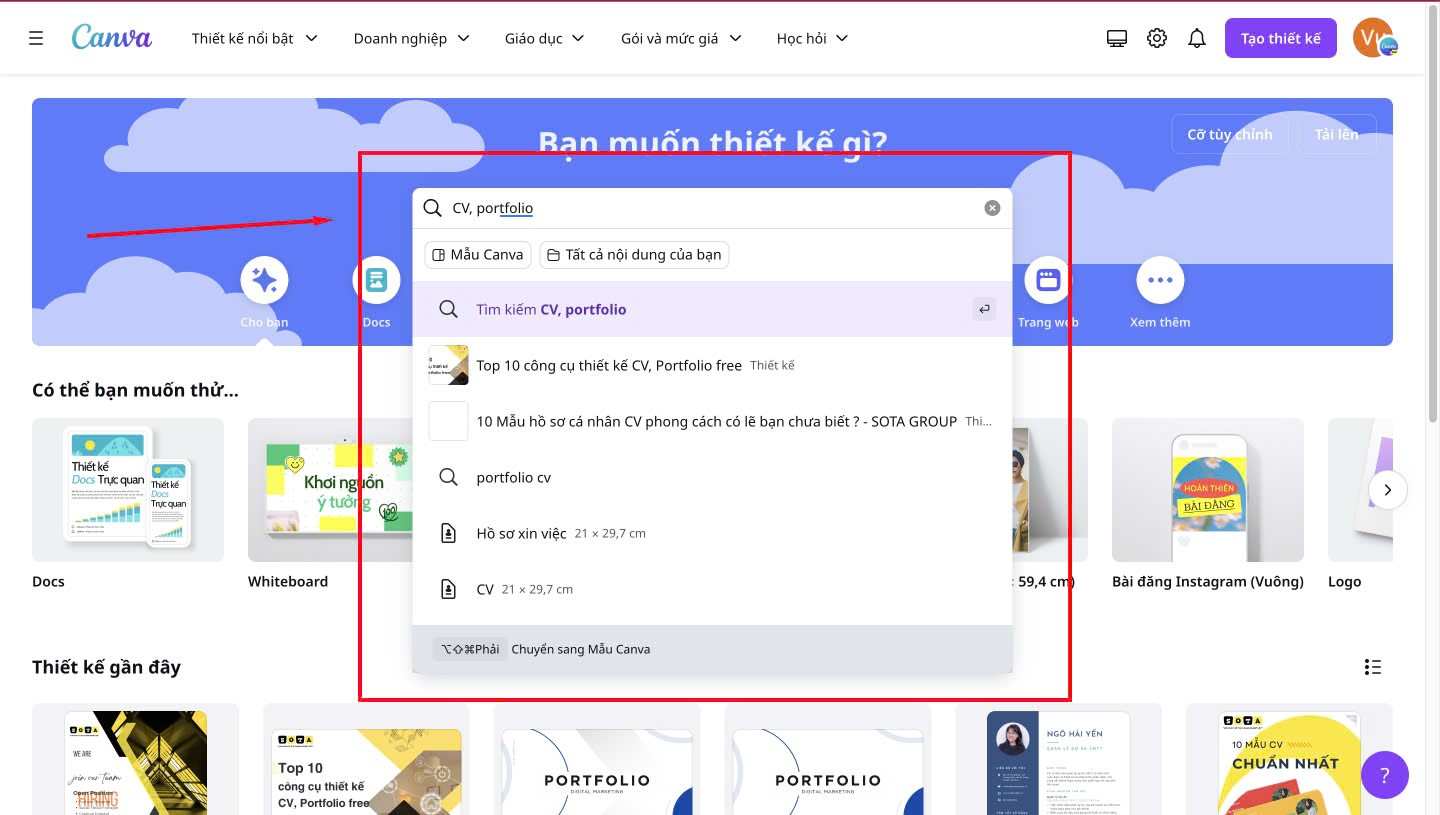This screenshot has height=815, width=1440.
Task: Open the desktop app monitor icon
Action: pyautogui.click(x=1117, y=38)
